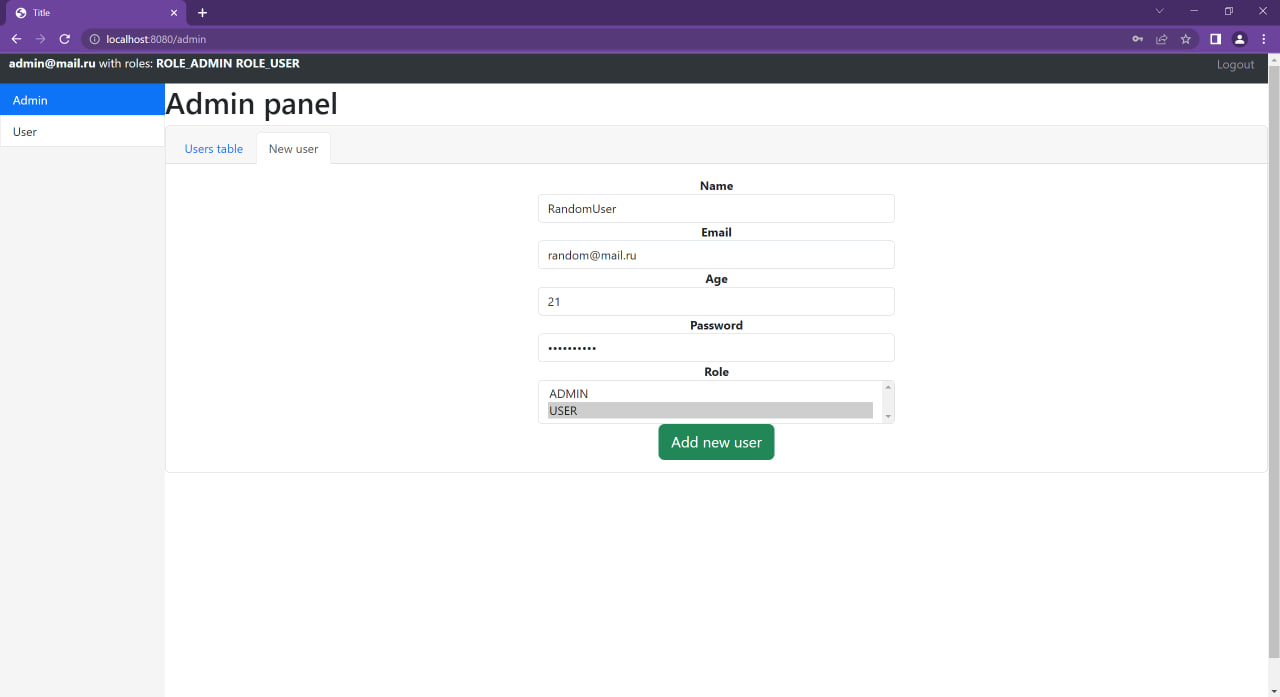This screenshot has height=697, width=1280.
Task: Click the admin@mail.ru header text
Action: [52, 63]
